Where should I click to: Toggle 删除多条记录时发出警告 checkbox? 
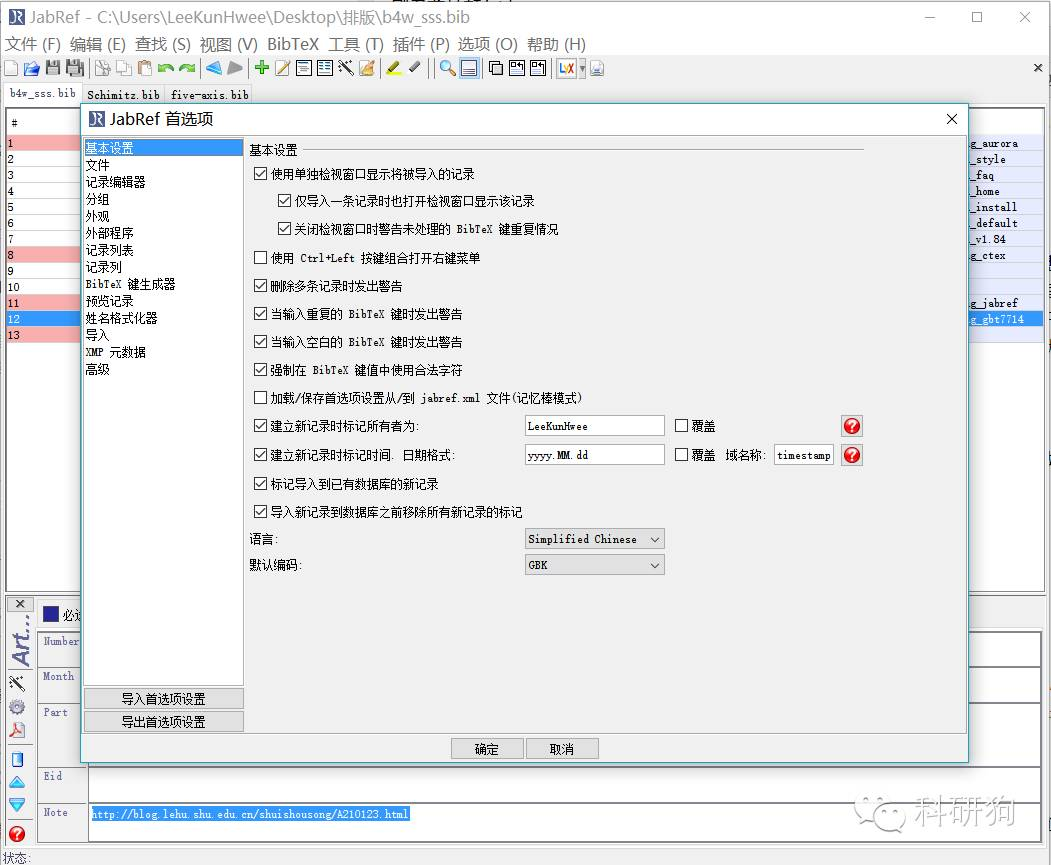pos(261,285)
